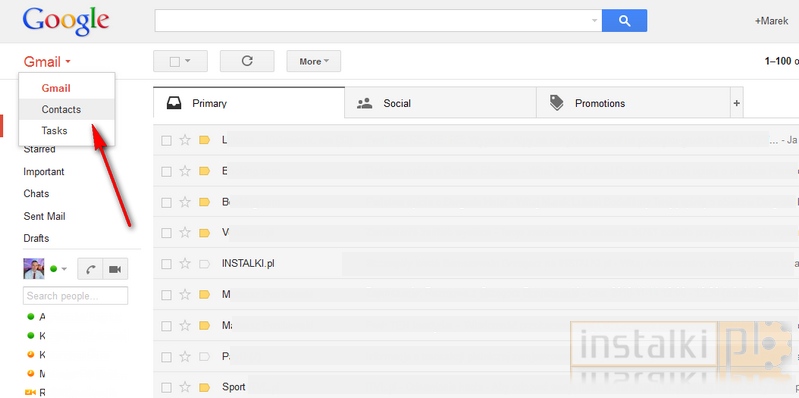This screenshot has height=398, width=799.
Task: Star the first email in the list
Action: [x=185, y=140]
